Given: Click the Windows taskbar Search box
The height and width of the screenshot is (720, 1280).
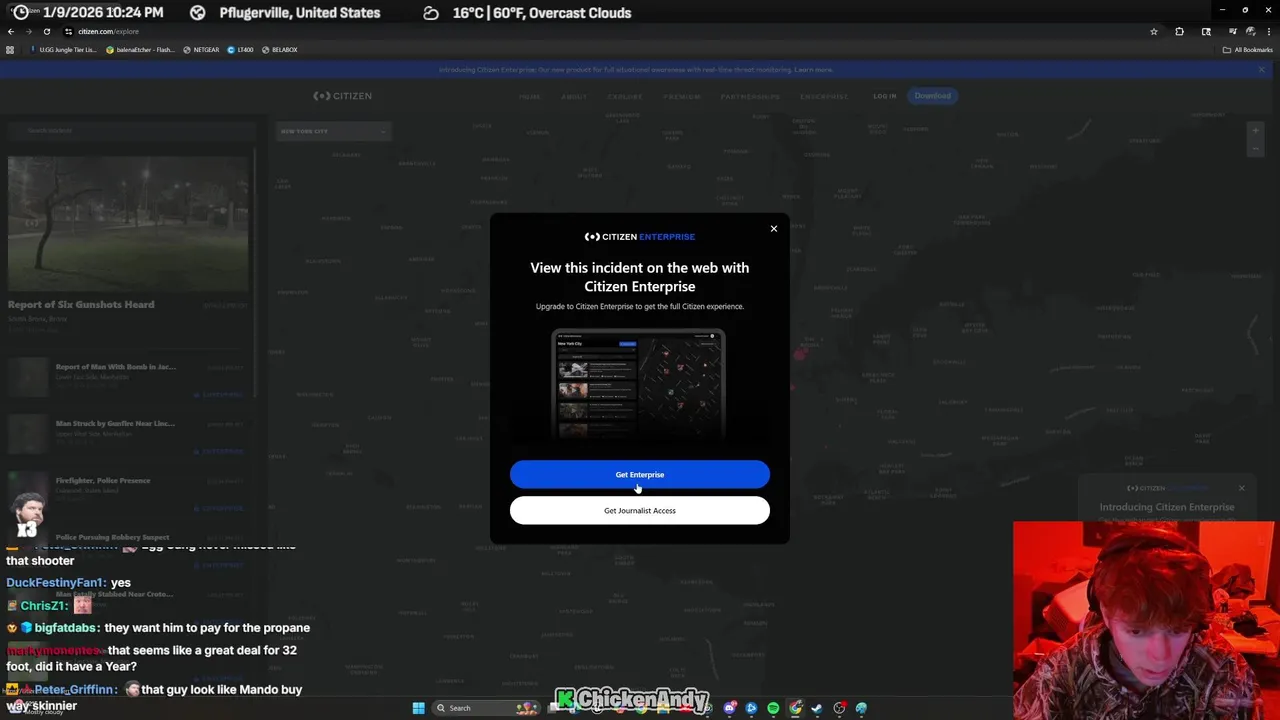Looking at the screenshot, I should pyautogui.click(x=486, y=708).
